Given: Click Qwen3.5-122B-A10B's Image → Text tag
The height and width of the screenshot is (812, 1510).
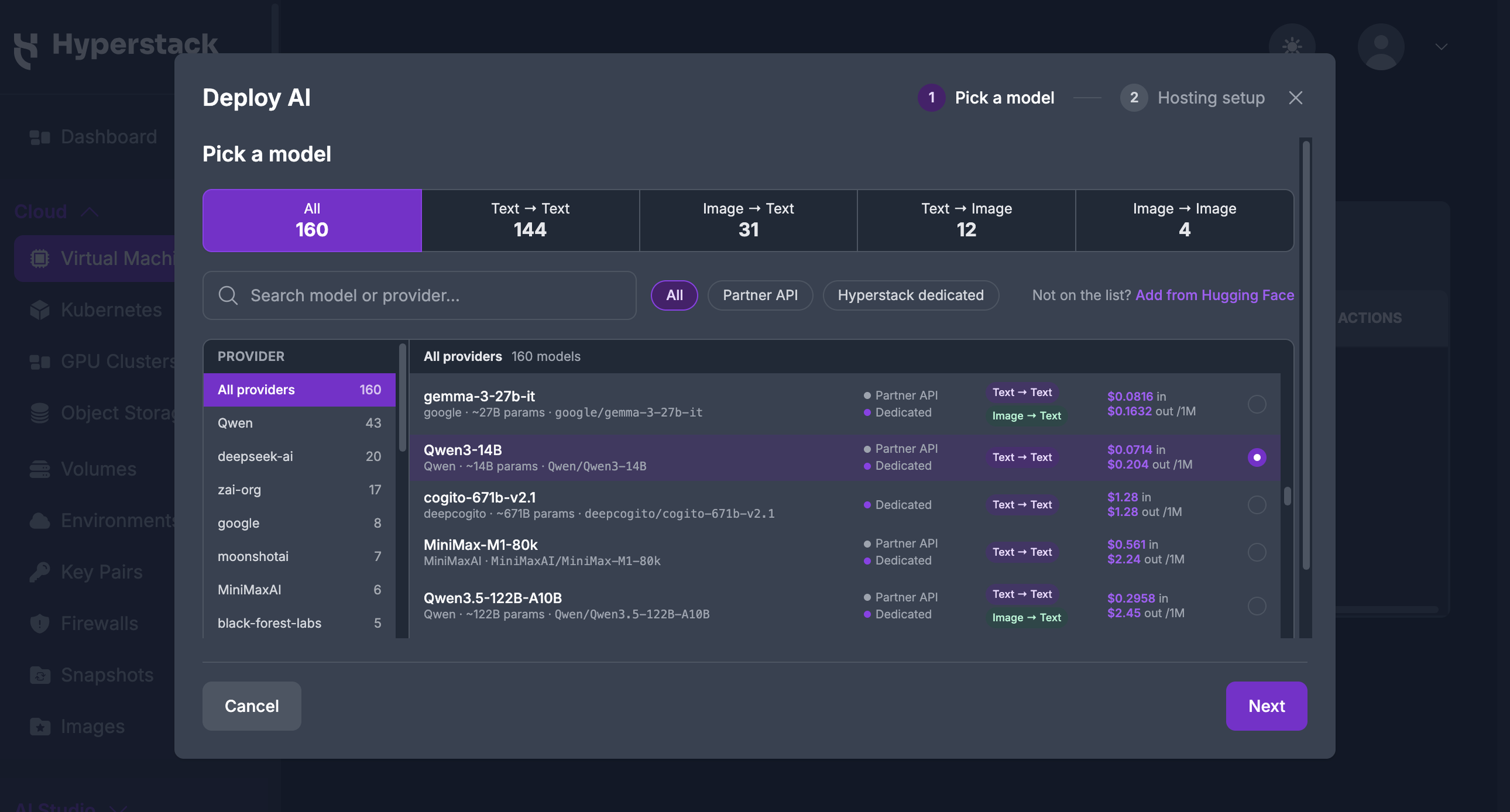Looking at the screenshot, I should tap(1027, 618).
